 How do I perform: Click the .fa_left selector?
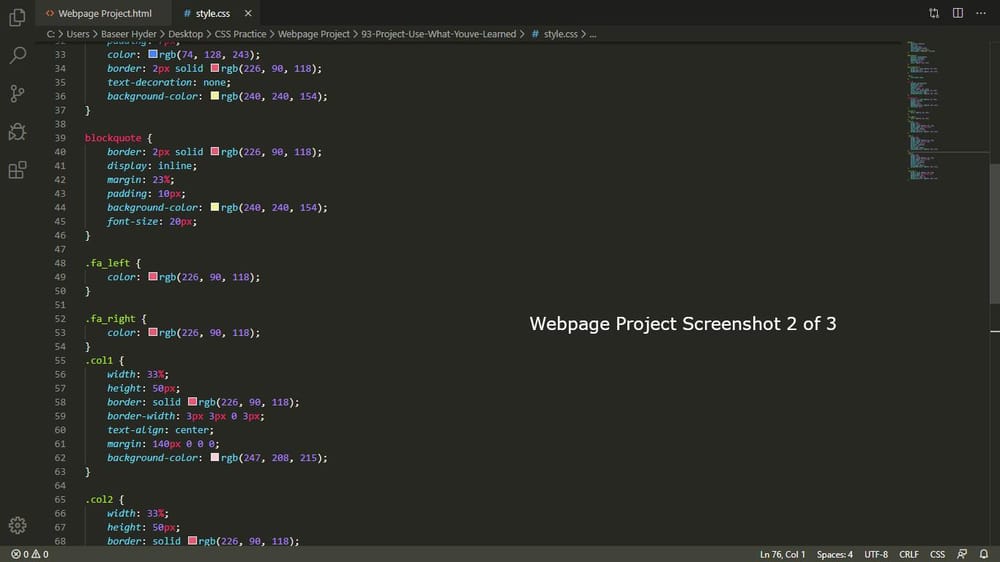point(107,263)
